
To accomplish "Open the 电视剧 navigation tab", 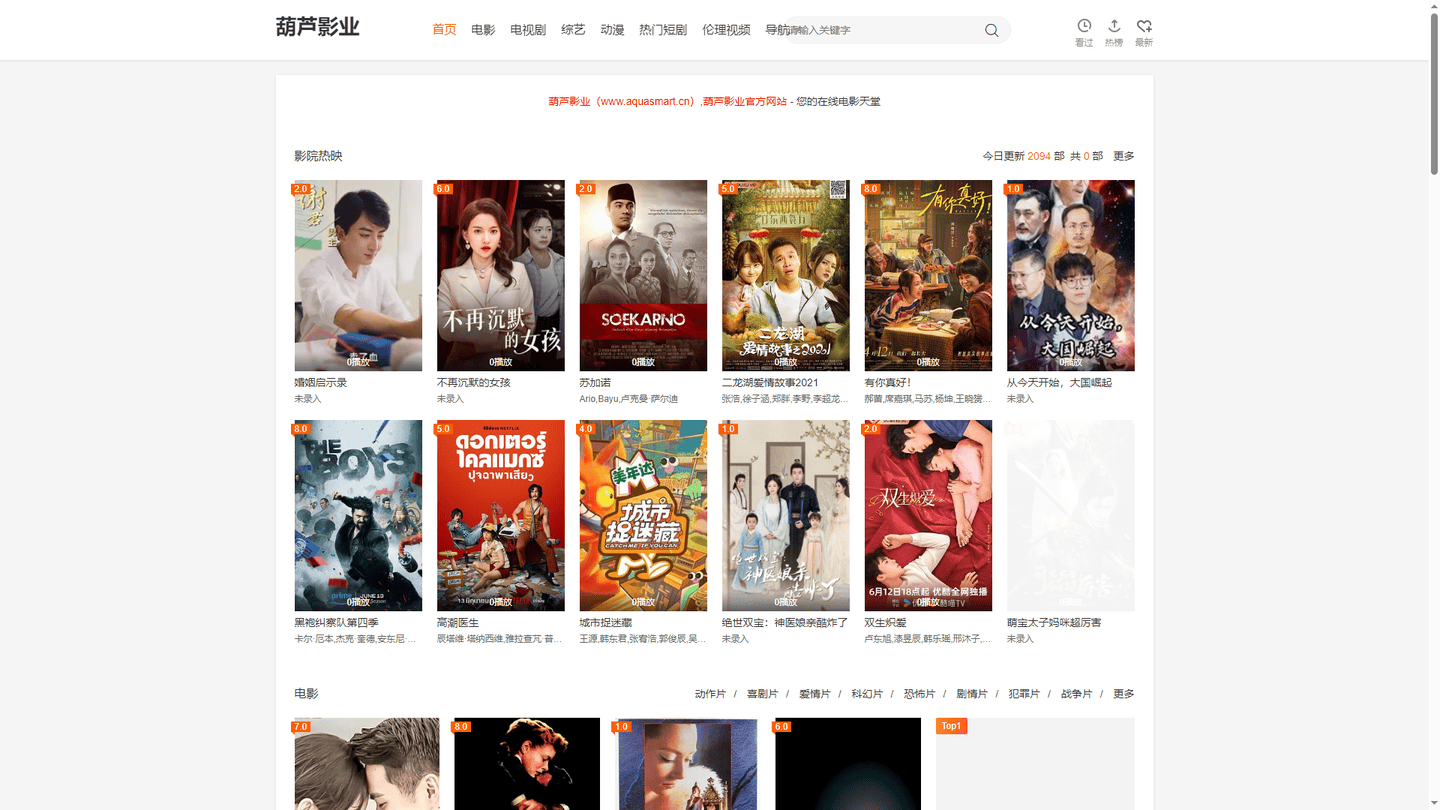I will point(528,30).
